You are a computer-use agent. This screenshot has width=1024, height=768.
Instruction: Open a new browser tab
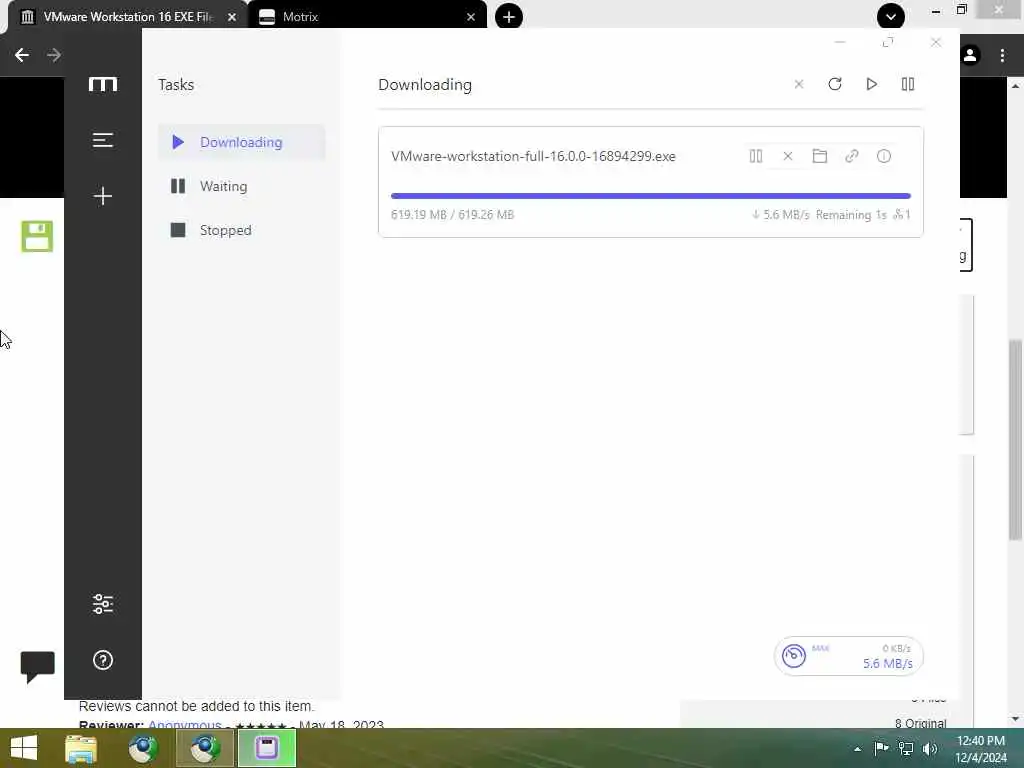point(509,16)
